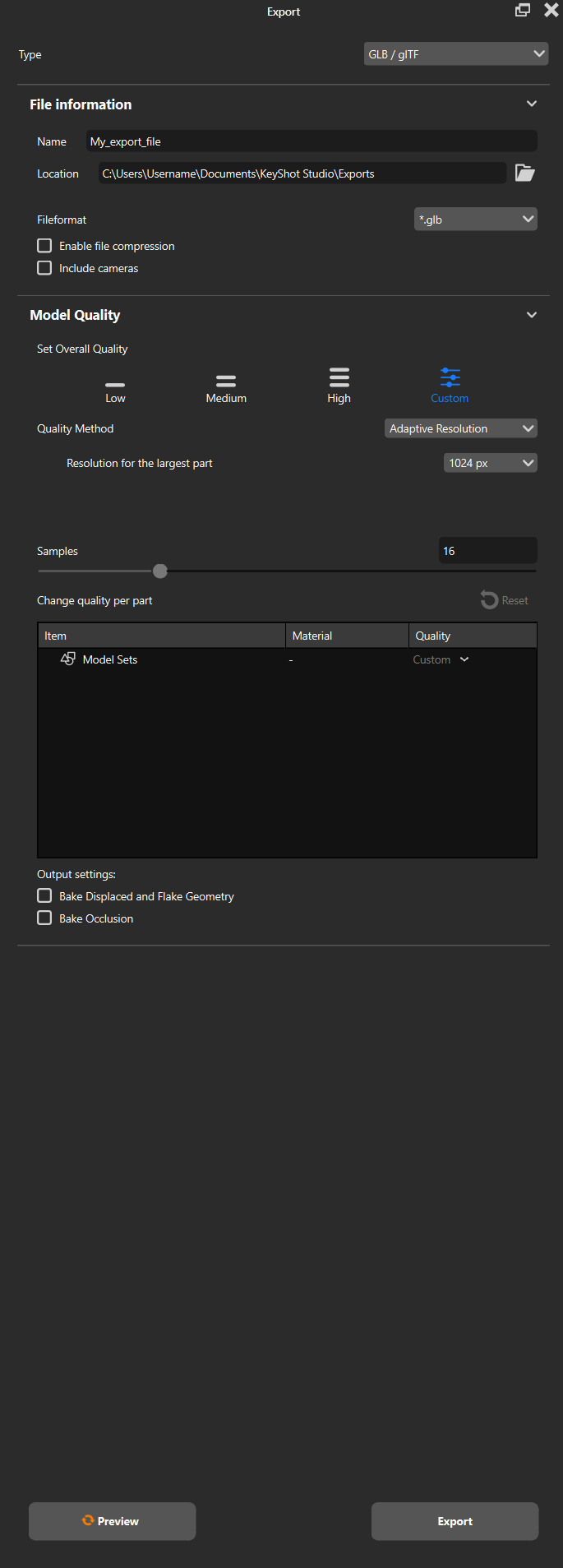Screen dimensions: 563x1568
Task: Undock the Export panel window
Action: tap(523, 11)
